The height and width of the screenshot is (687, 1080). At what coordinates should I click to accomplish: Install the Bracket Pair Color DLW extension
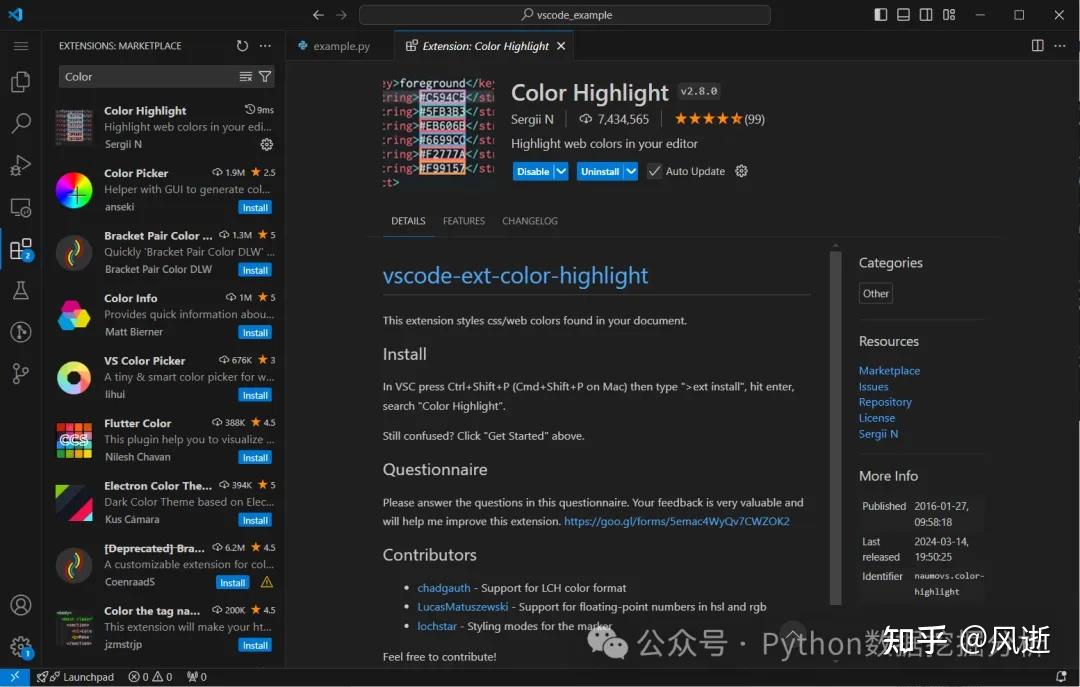pos(255,270)
